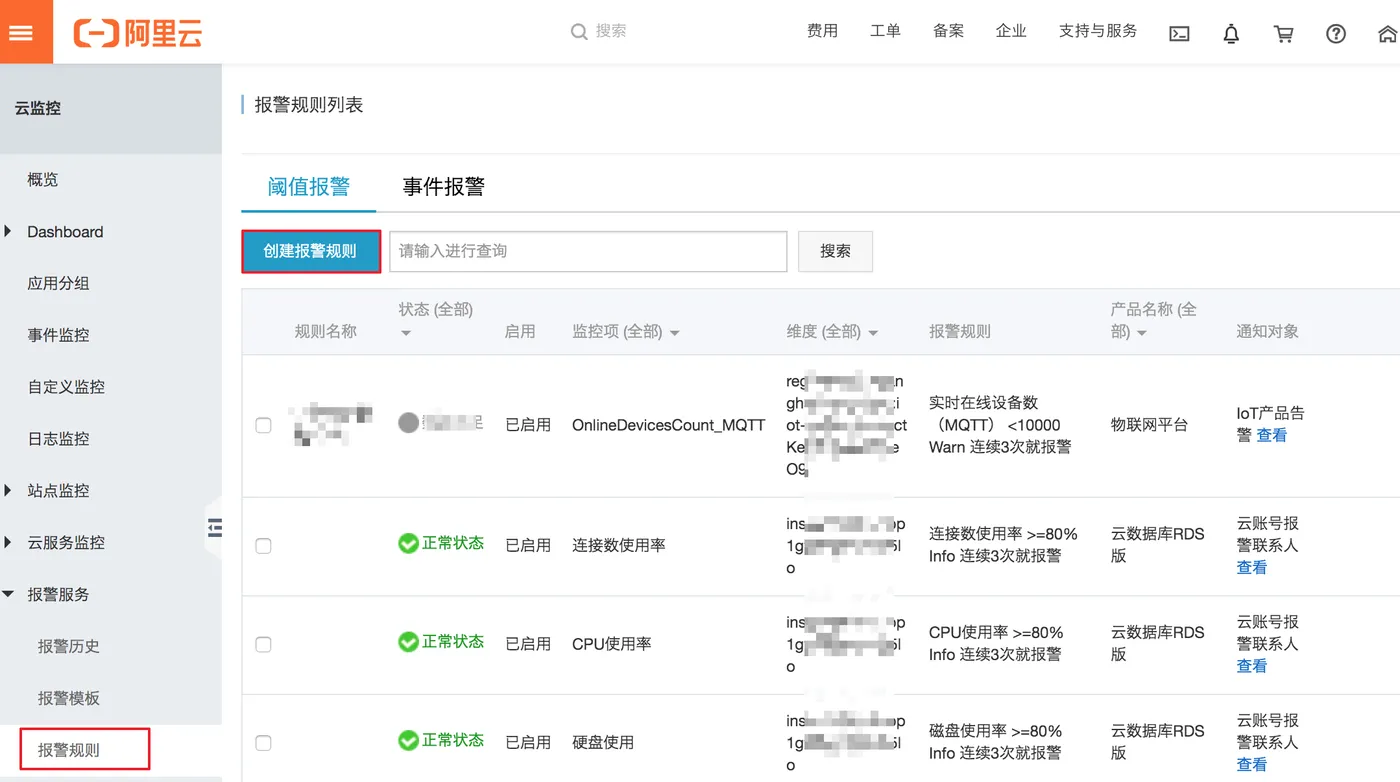
Task: Click green check icon in 连接数使用率 row
Action: click(408, 543)
